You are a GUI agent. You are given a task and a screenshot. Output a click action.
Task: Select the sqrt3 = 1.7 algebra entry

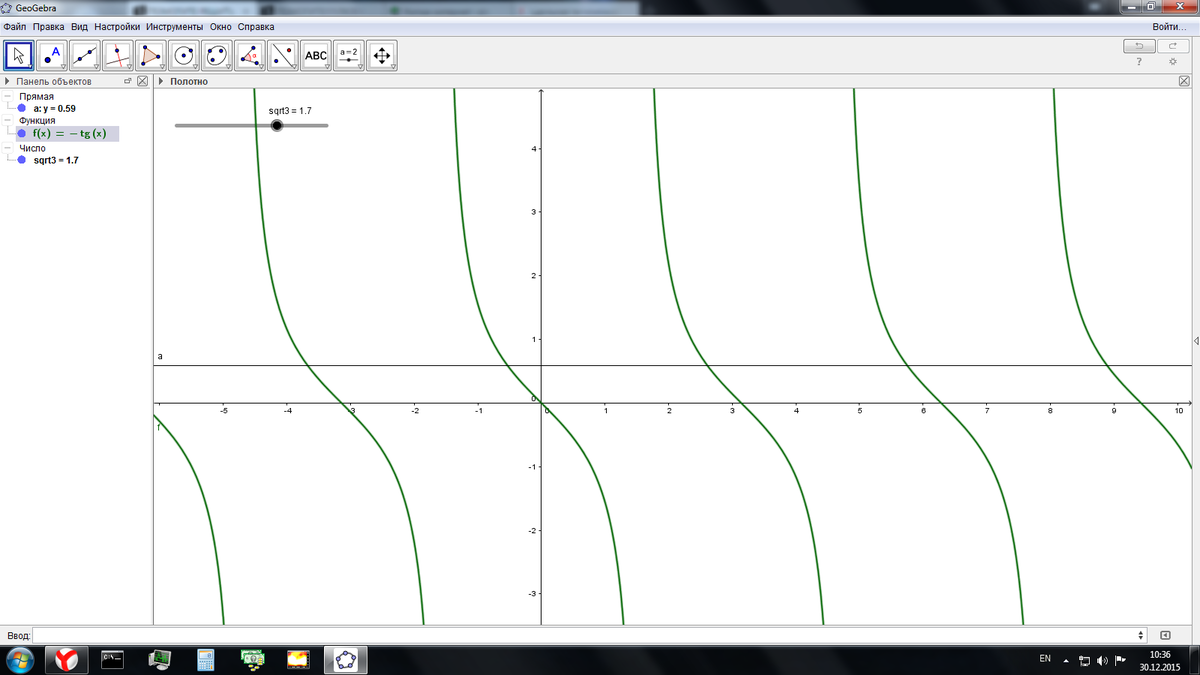pos(56,160)
